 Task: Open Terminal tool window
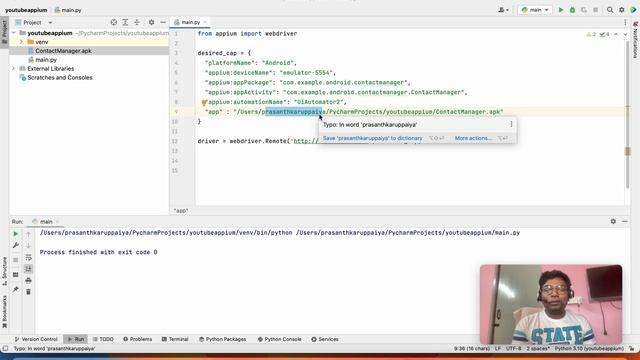[x=175, y=339]
